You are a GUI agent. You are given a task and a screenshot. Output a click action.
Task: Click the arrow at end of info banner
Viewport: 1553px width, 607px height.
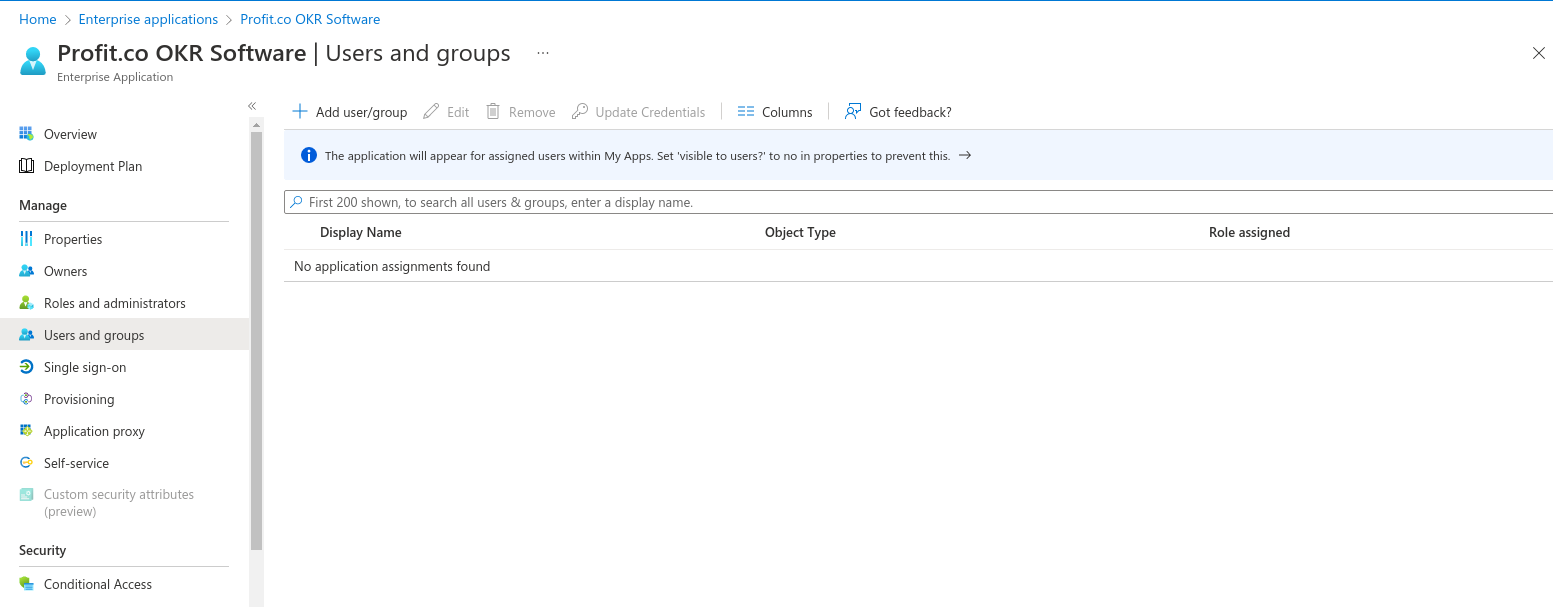(965, 155)
